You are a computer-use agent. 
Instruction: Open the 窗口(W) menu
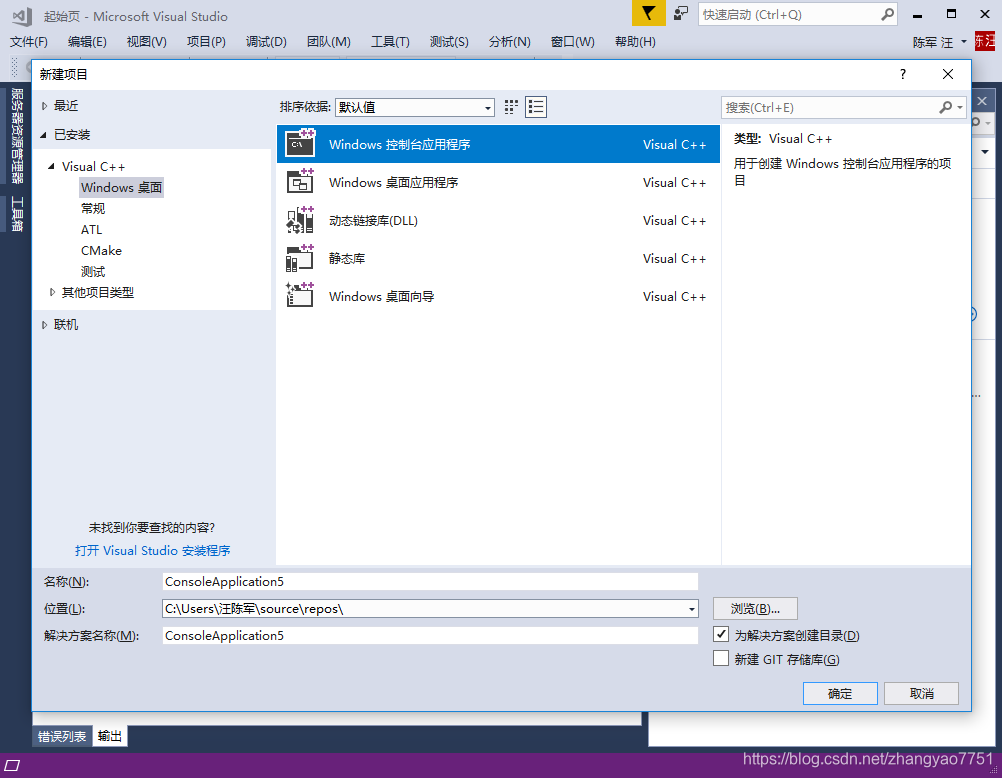573,42
